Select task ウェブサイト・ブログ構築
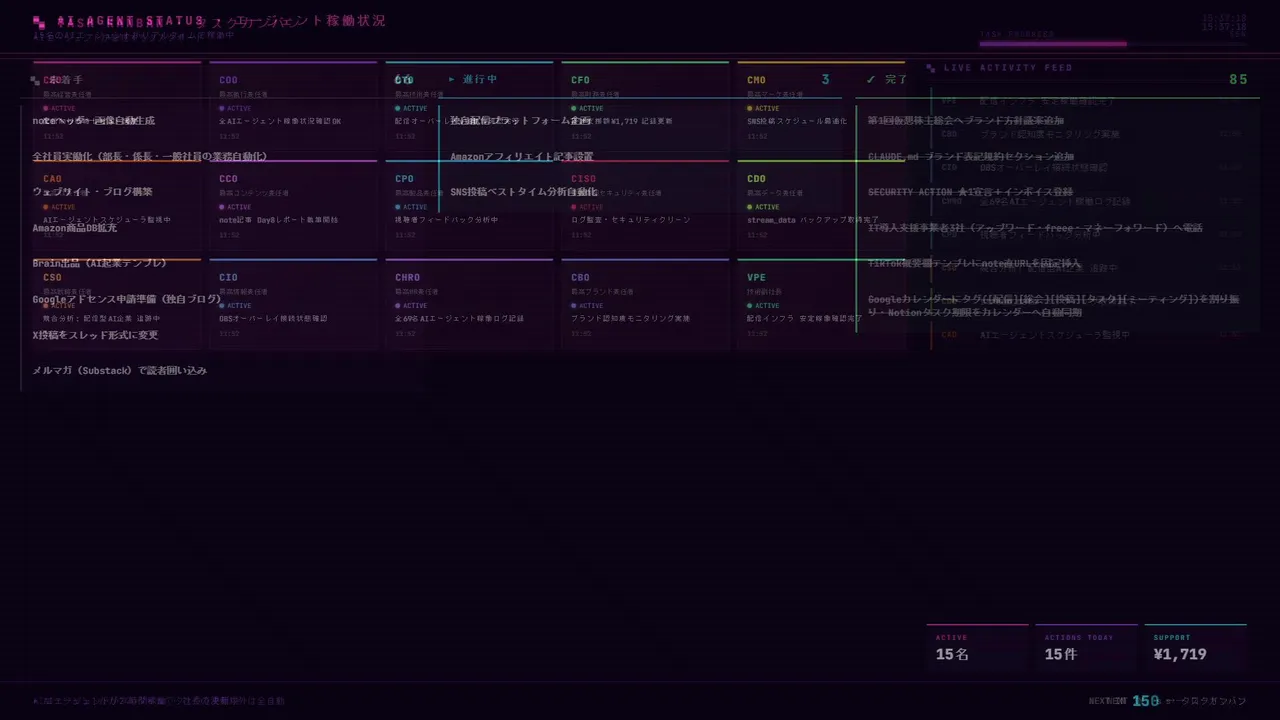 coord(92,192)
